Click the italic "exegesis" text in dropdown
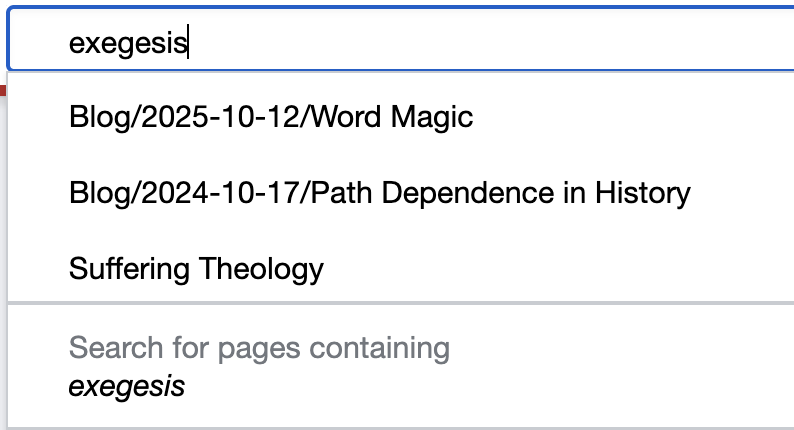794x430 pixels. (x=127, y=386)
